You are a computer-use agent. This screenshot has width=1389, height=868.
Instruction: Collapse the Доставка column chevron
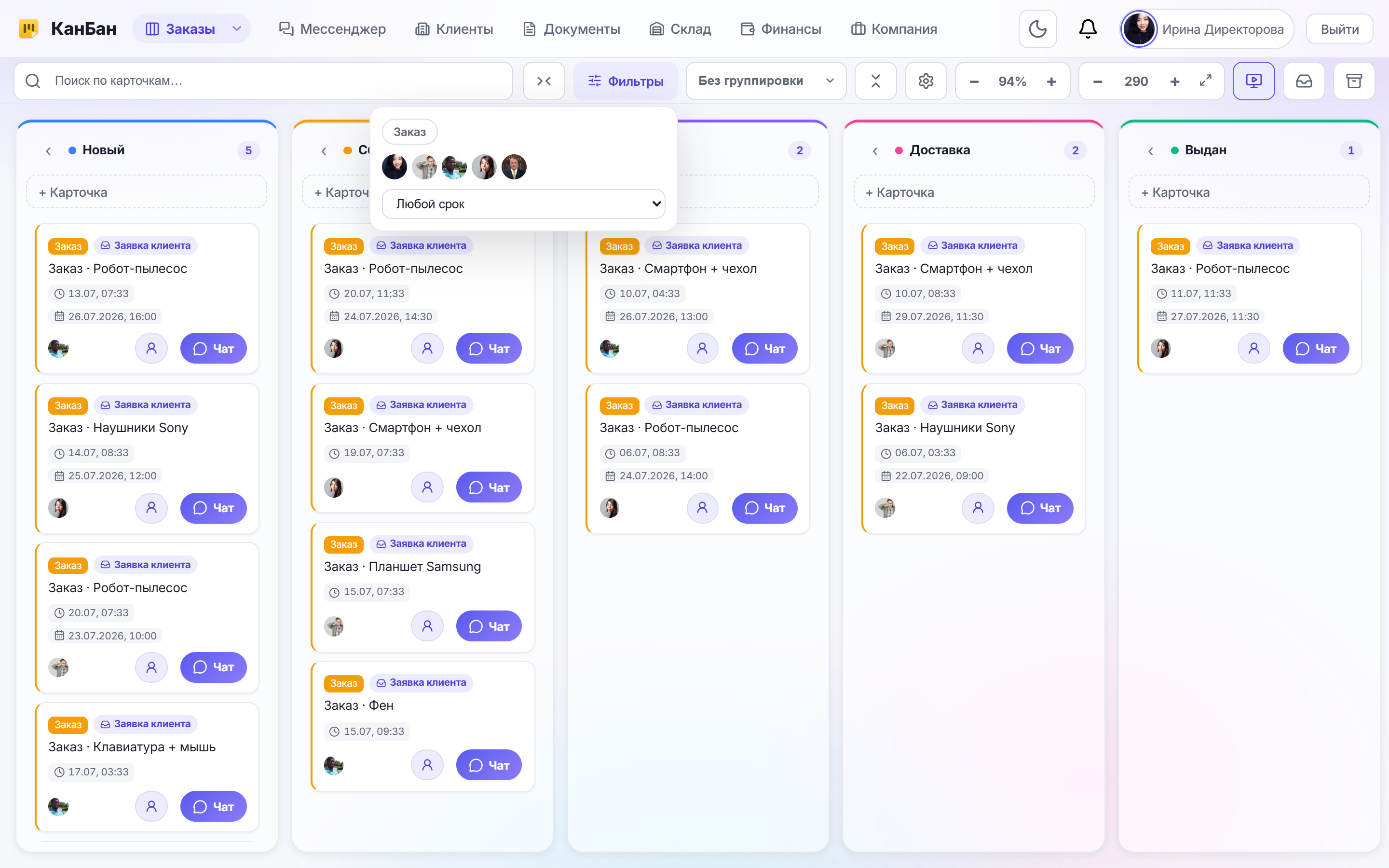tap(875, 150)
